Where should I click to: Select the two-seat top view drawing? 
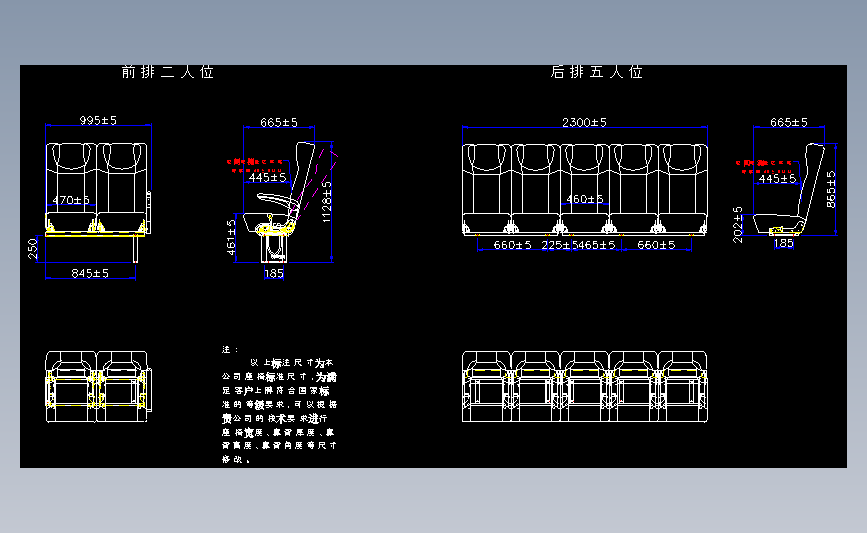click(98, 386)
